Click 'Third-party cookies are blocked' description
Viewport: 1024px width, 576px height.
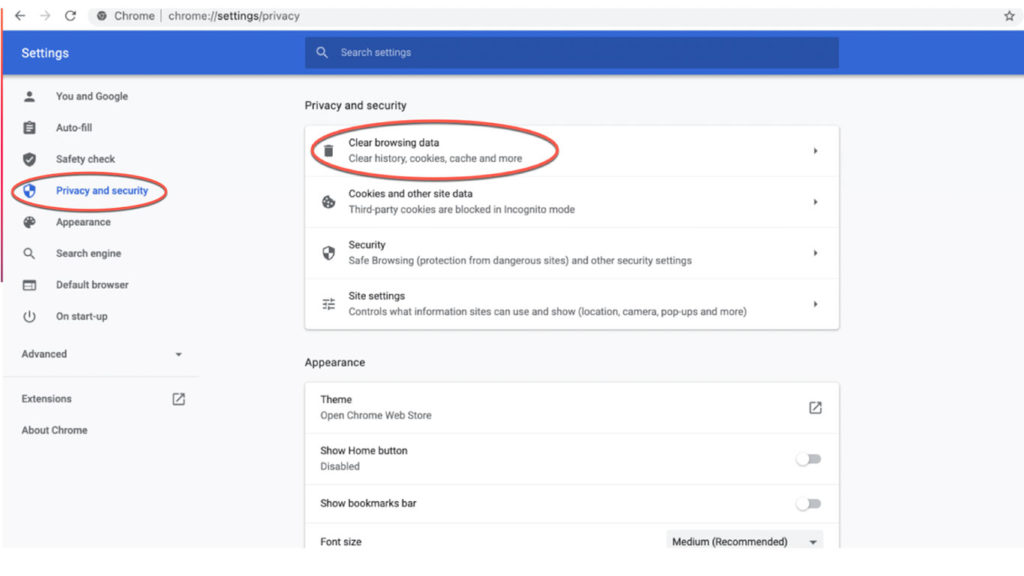pos(462,209)
